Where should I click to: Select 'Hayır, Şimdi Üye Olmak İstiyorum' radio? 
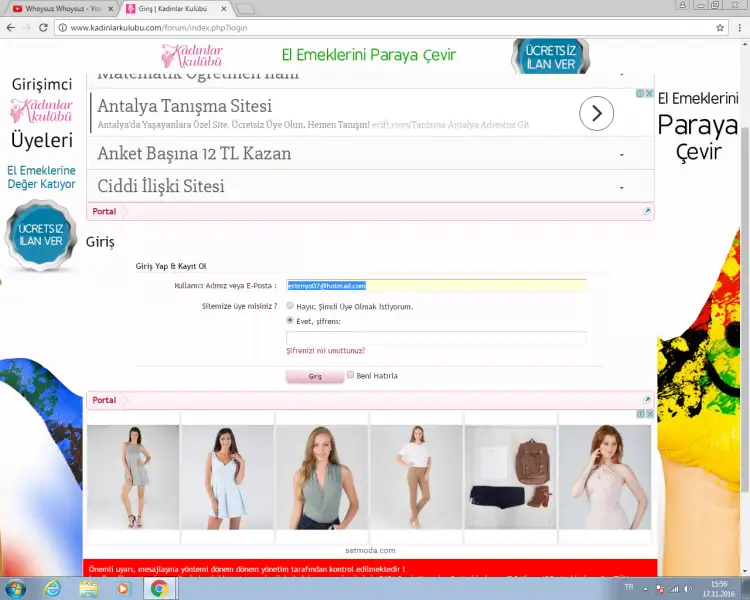pos(290,305)
